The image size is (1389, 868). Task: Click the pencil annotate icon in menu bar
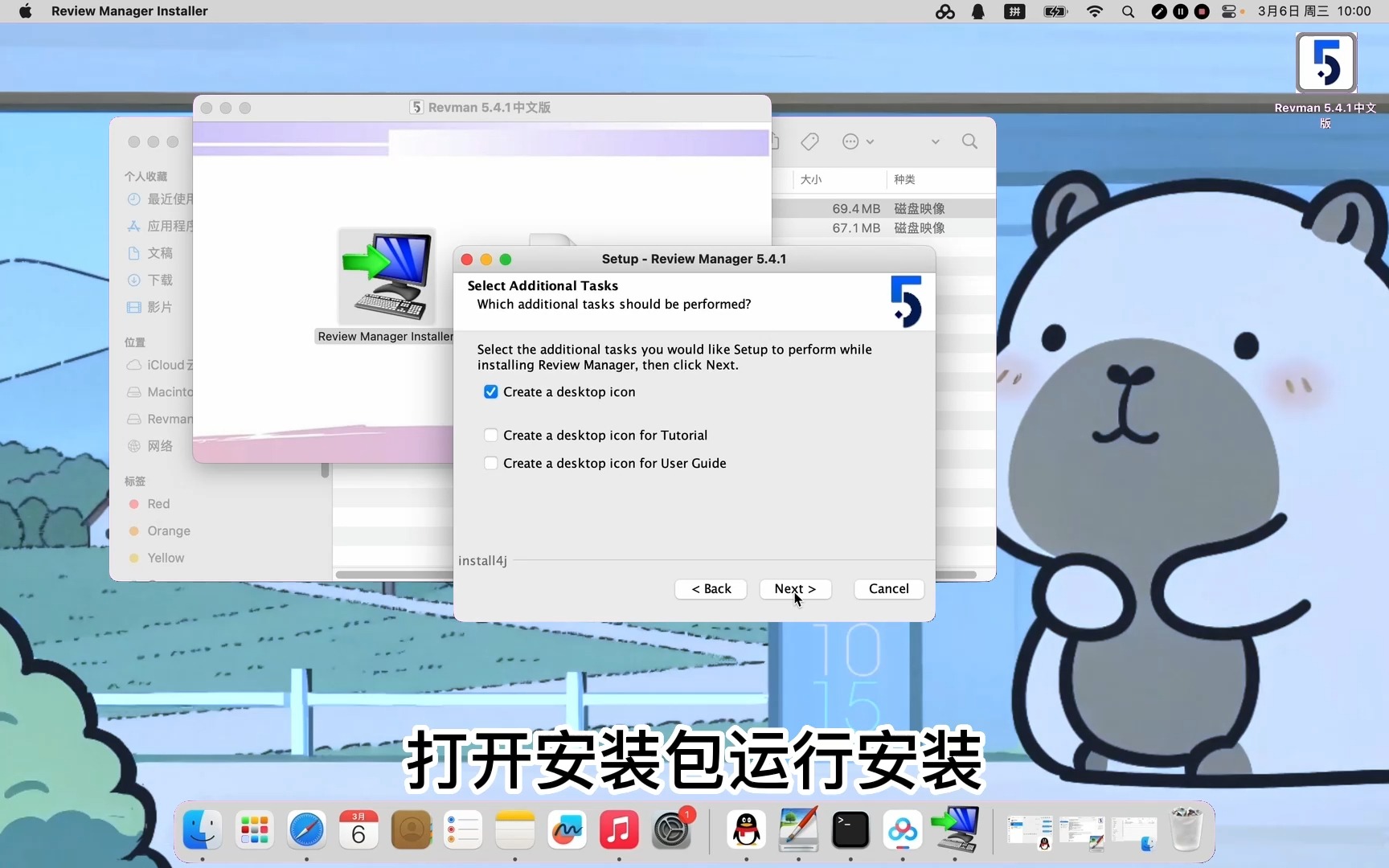(1158, 11)
